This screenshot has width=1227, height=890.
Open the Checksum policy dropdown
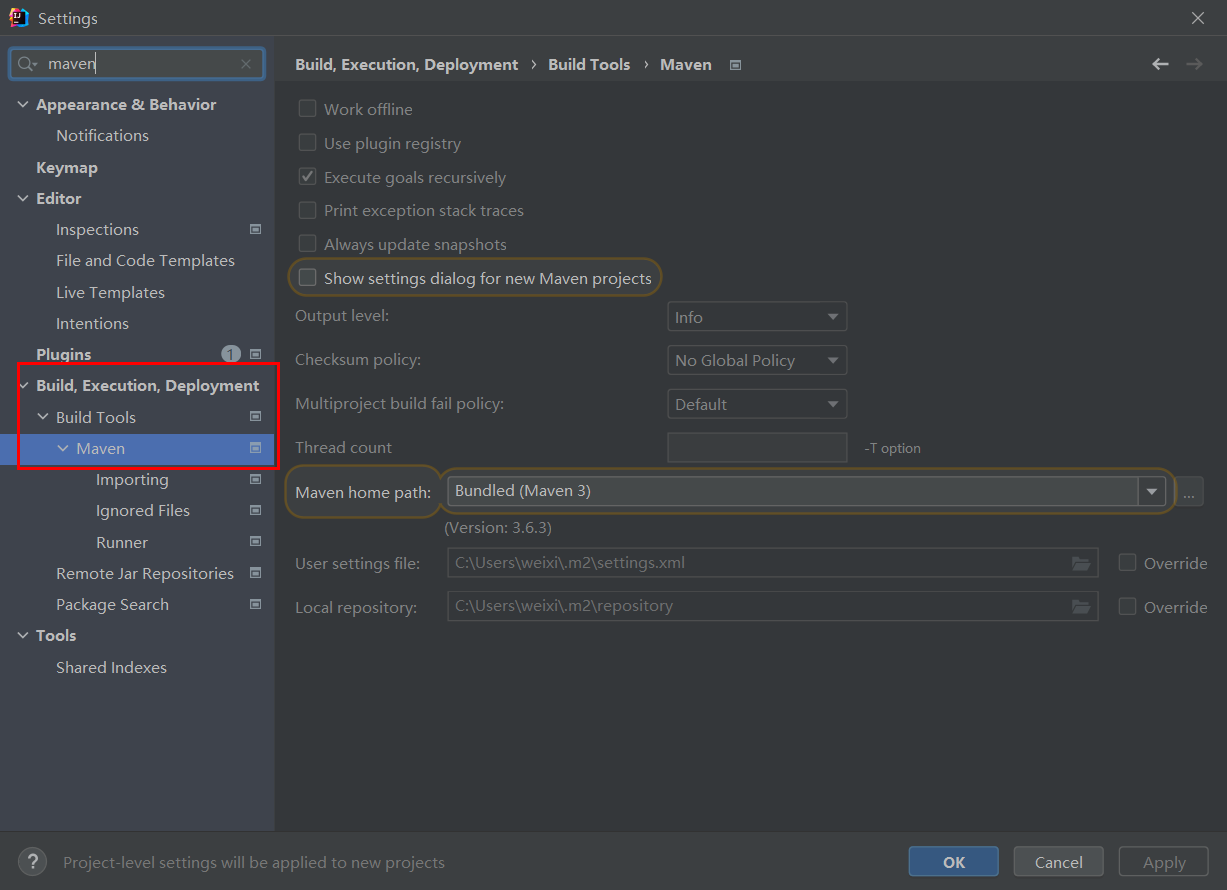point(756,360)
